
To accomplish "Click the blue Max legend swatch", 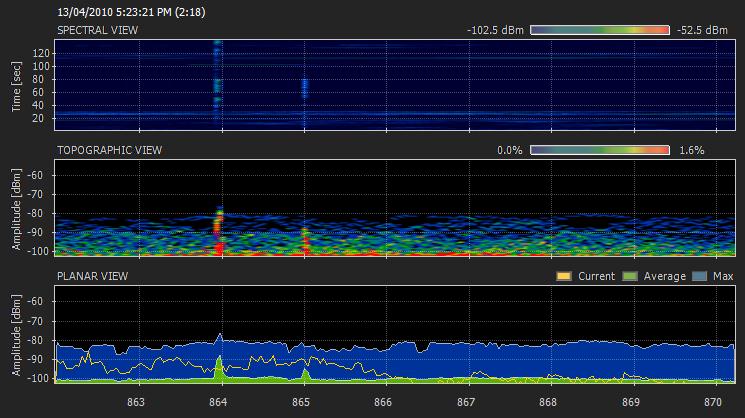I will pos(699,276).
